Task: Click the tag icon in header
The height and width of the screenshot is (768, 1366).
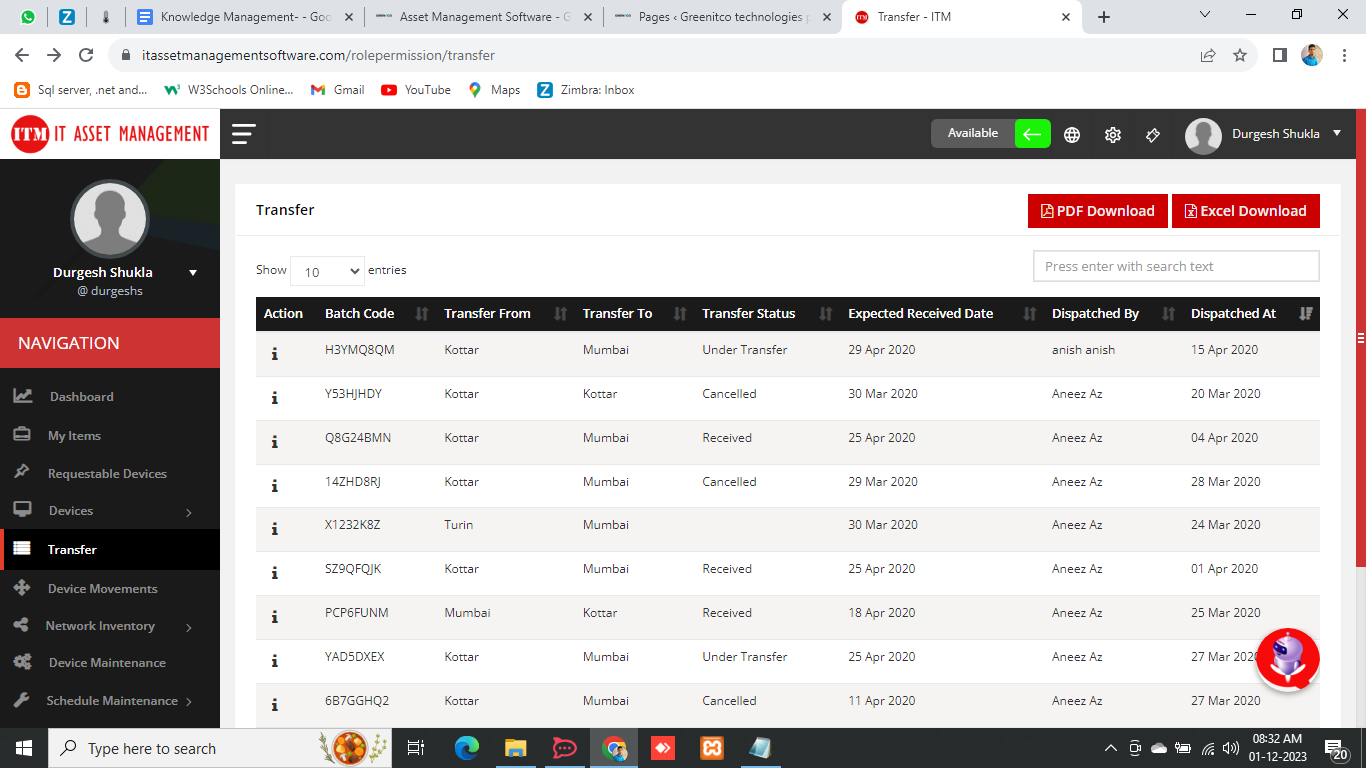Action: (x=1153, y=135)
